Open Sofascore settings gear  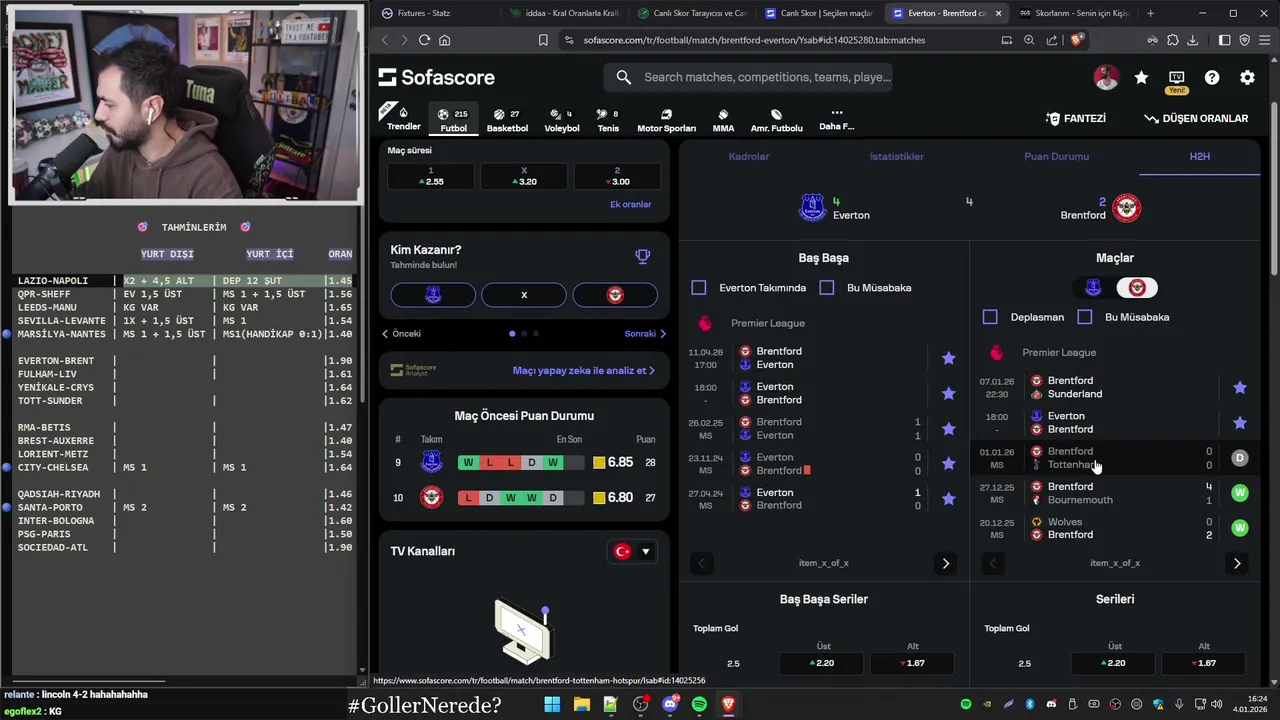(1247, 78)
